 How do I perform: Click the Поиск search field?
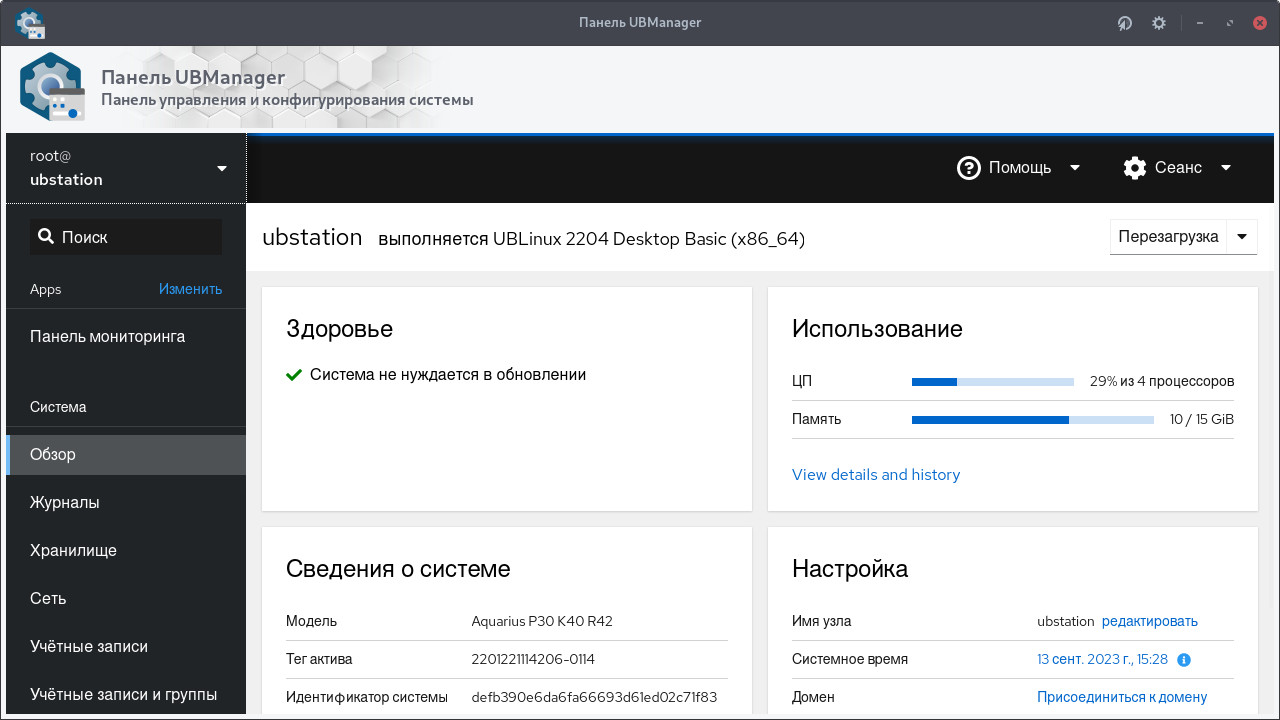[126, 237]
